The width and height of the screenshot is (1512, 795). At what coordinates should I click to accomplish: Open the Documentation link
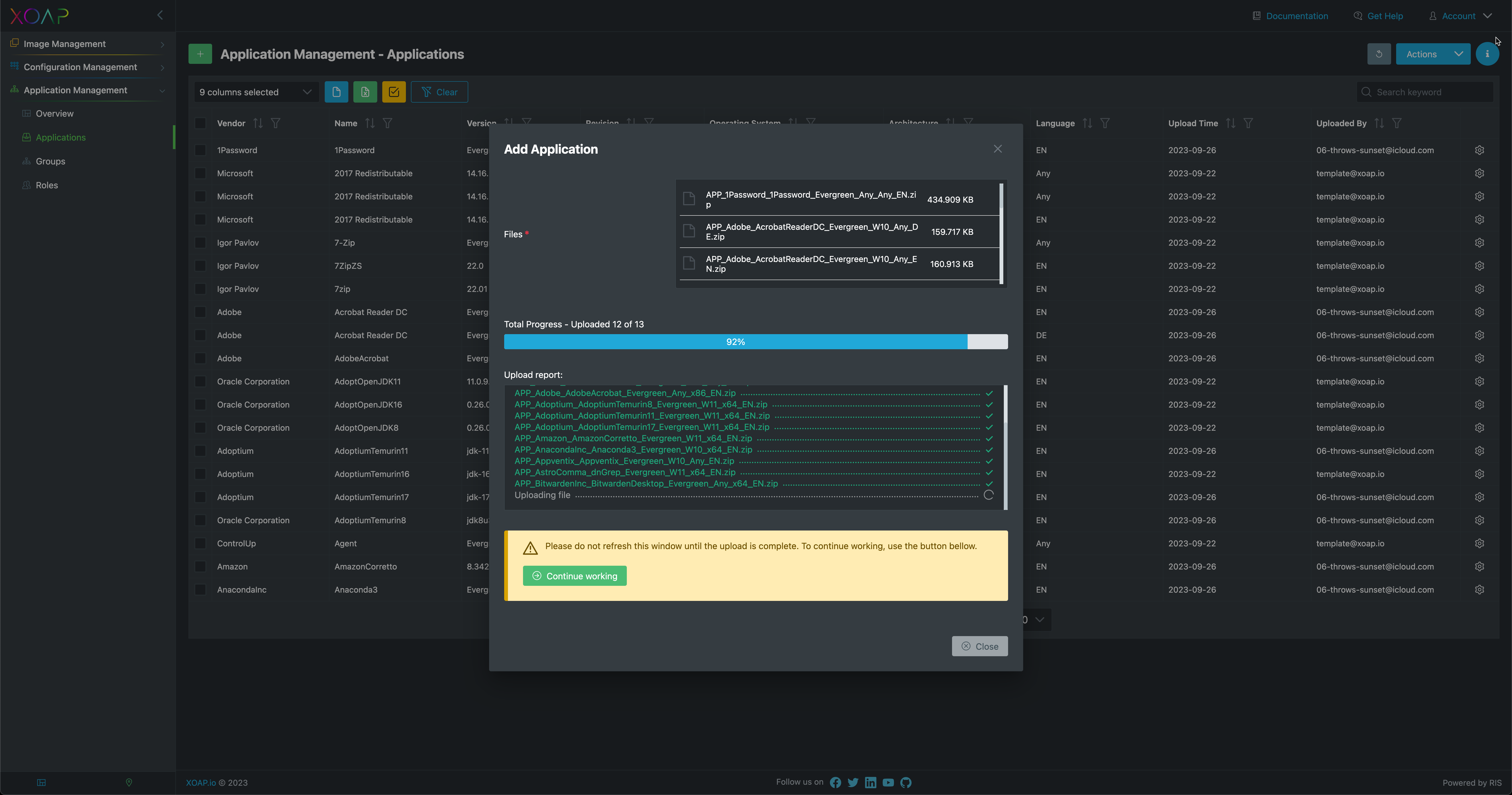coord(1290,16)
